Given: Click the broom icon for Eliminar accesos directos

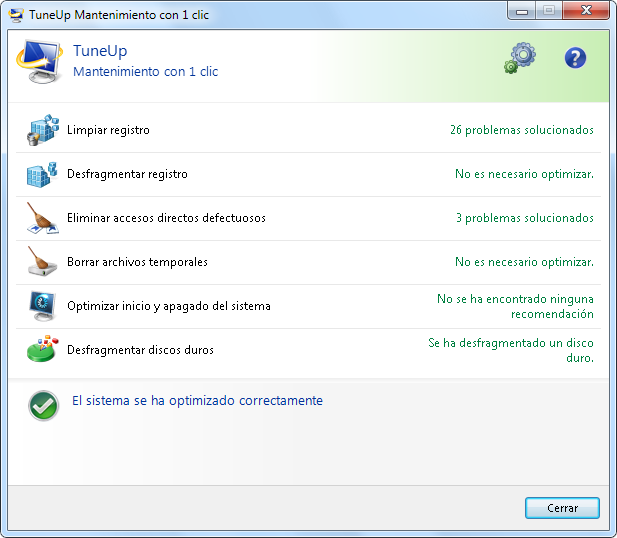Looking at the screenshot, I should coord(42,218).
